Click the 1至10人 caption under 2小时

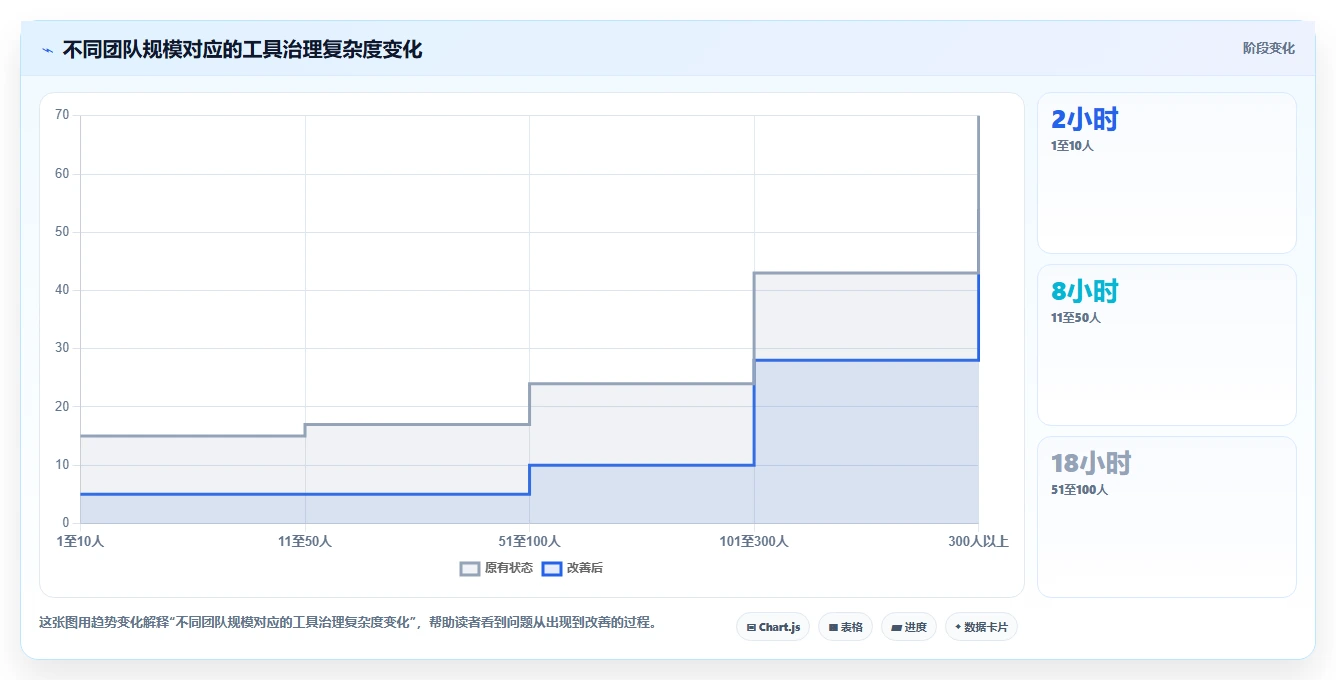(1072, 146)
